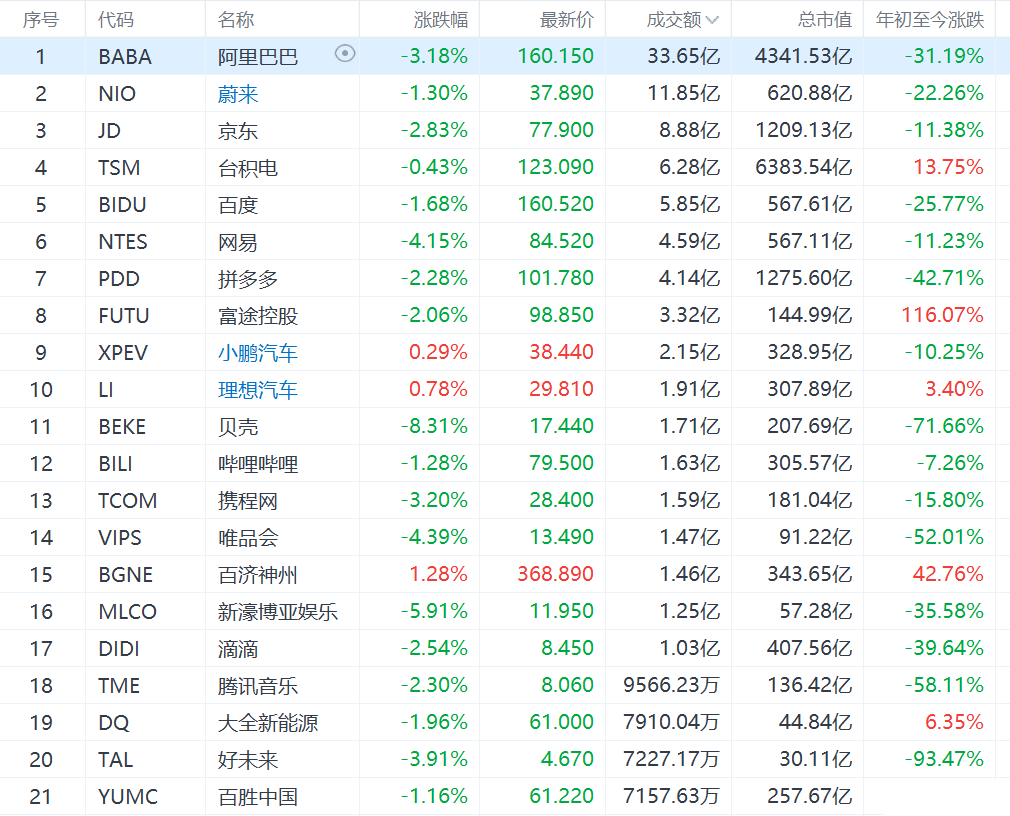Click the 序号 column header
Screen dimensions: 1010x816
[41, 20]
